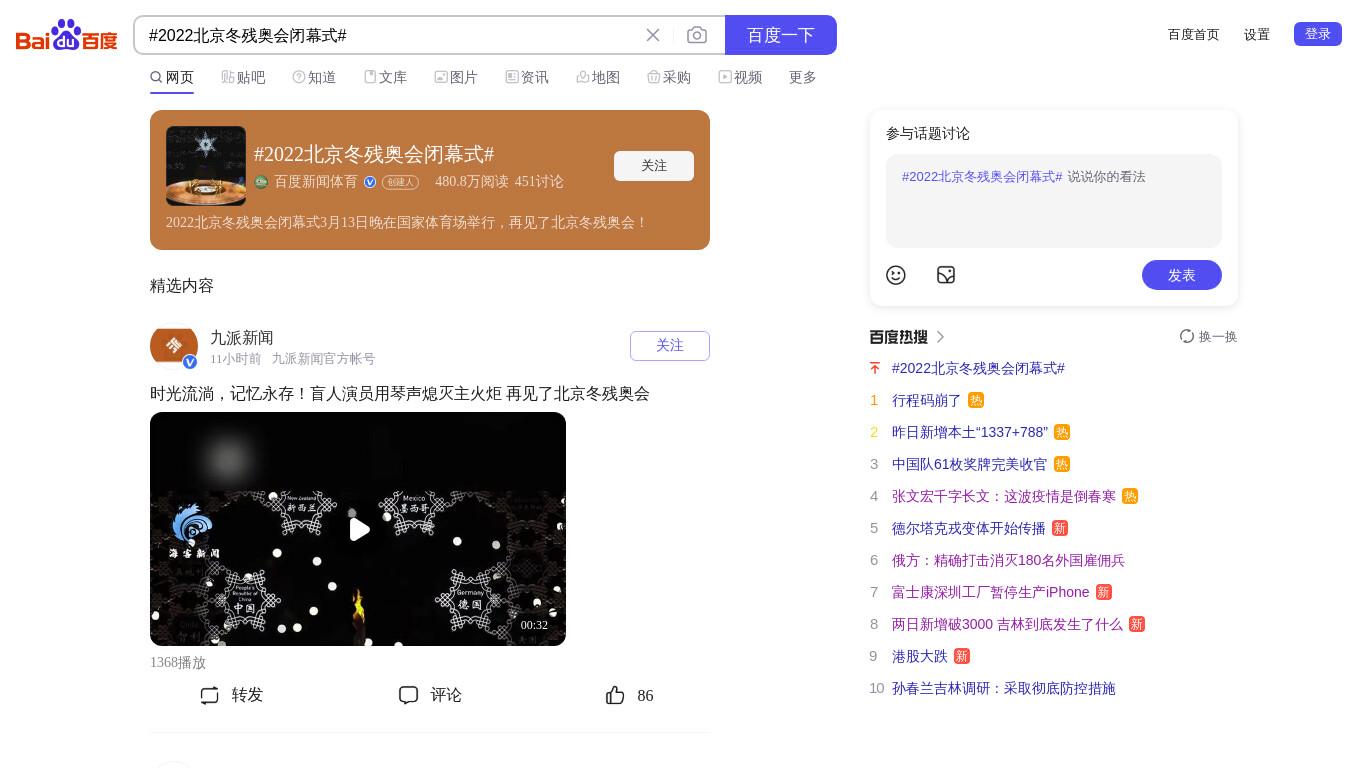Open hot search 俄方：精确打击消灭180名外国雇佣兵
Viewport: 1366px width, 768px height.
coord(1008,560)
